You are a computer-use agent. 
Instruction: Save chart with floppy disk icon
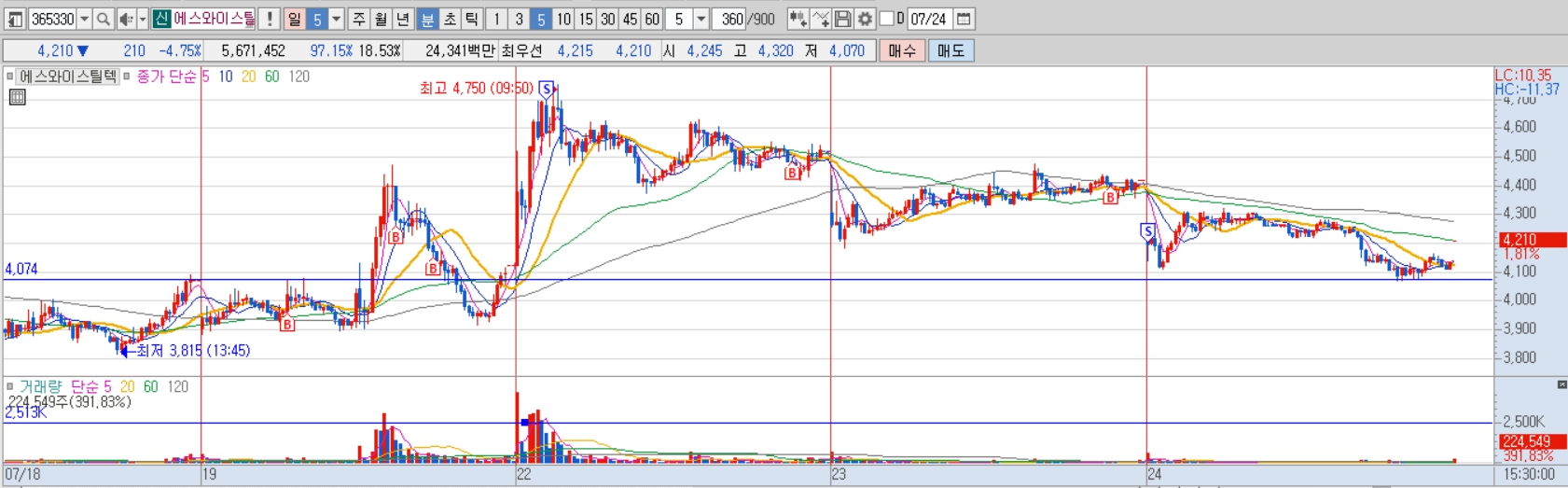[x=842, y=19]
